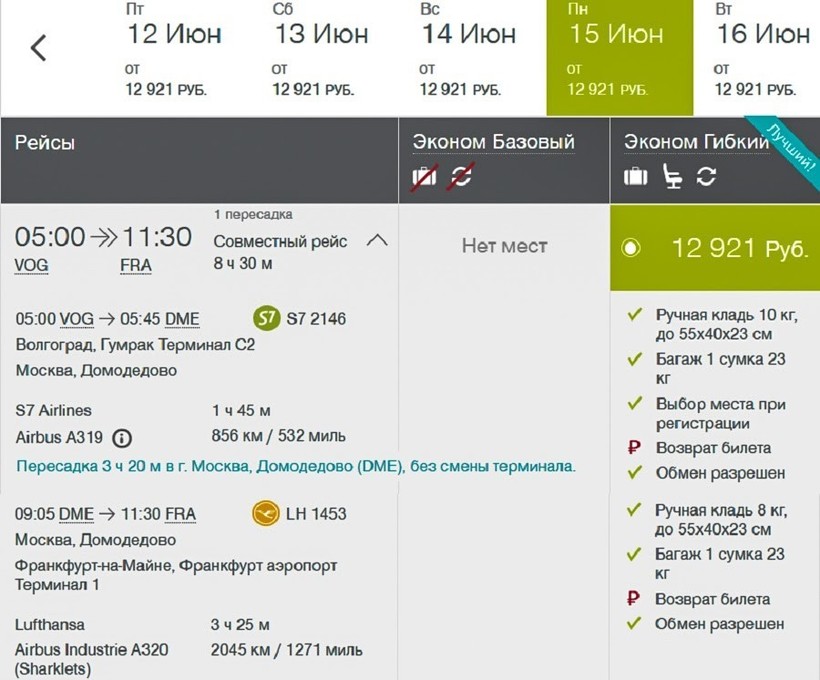Click the Эконом Базовый fare header

tap(494, 142)
